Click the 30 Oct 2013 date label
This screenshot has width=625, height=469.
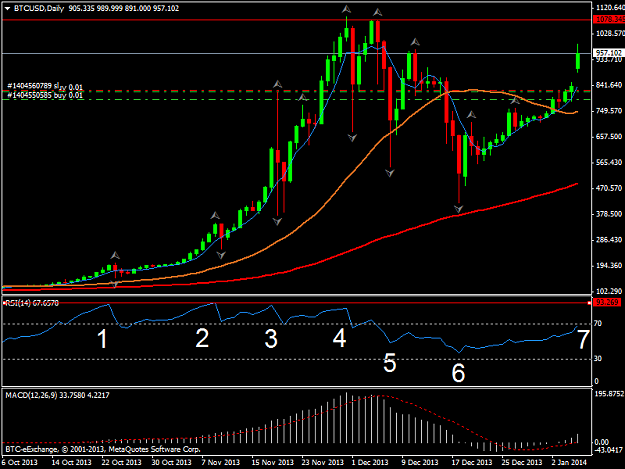coord(171,462)
